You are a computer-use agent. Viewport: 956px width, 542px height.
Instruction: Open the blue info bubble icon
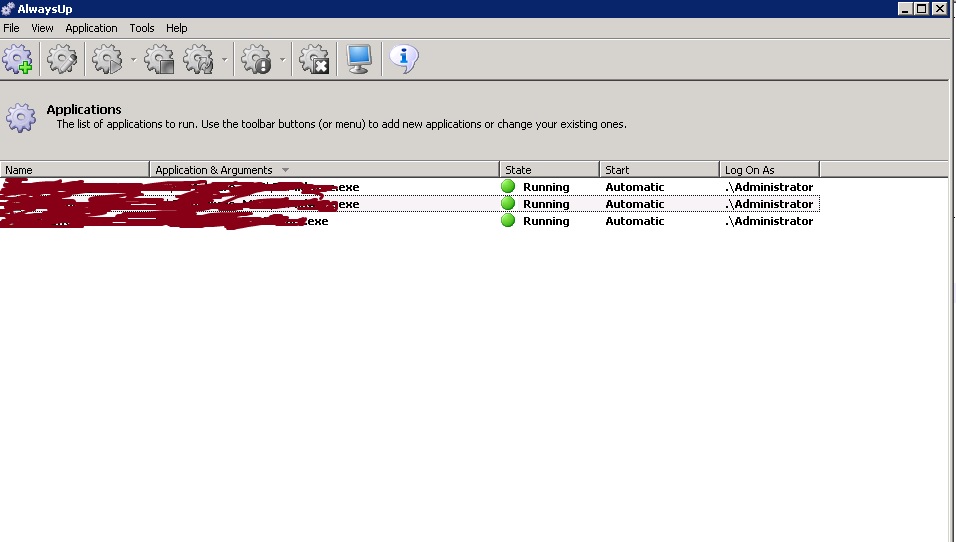click(403, 60)
